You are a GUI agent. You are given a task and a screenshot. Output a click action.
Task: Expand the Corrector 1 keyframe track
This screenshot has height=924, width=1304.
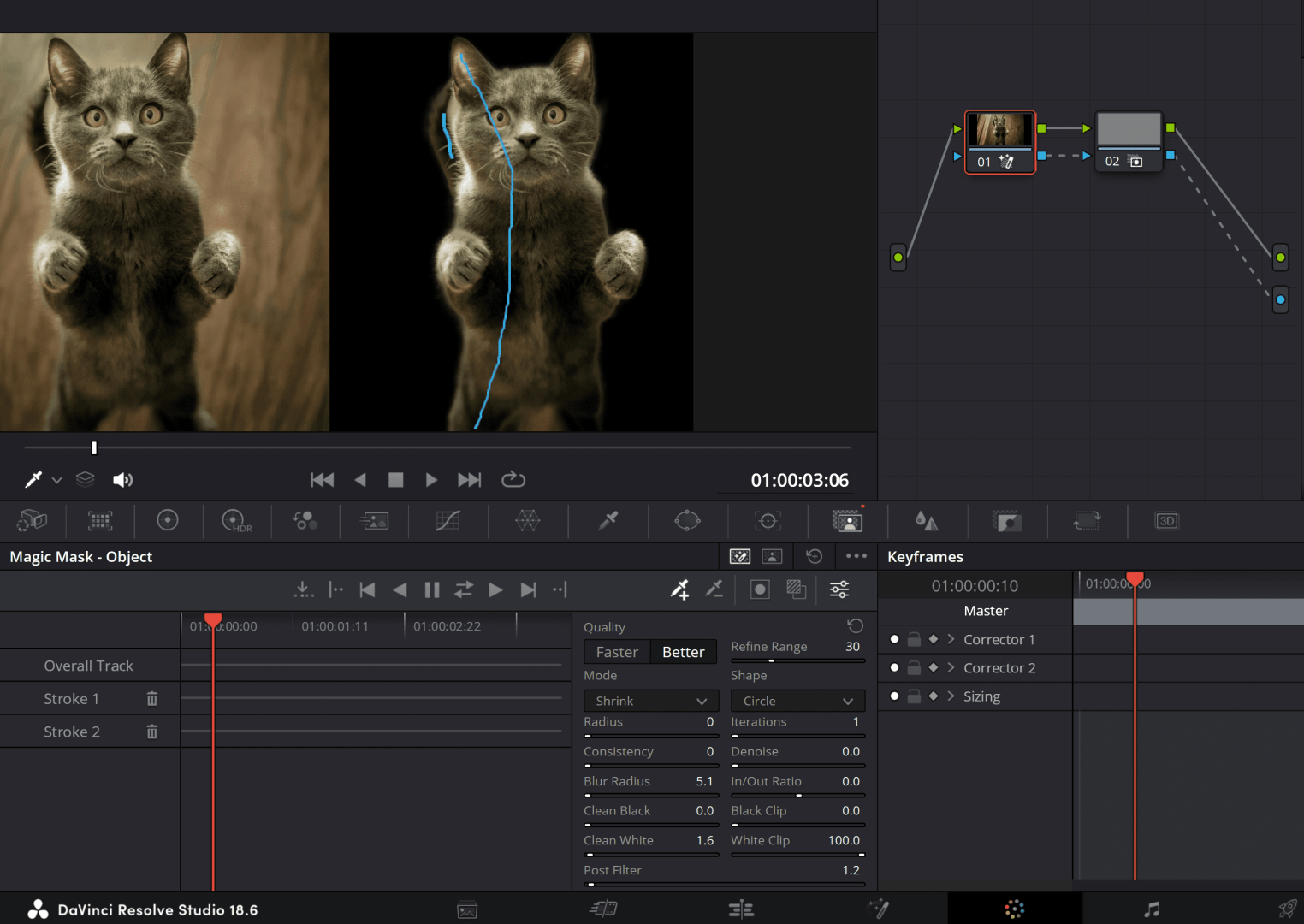pos(951,639)
